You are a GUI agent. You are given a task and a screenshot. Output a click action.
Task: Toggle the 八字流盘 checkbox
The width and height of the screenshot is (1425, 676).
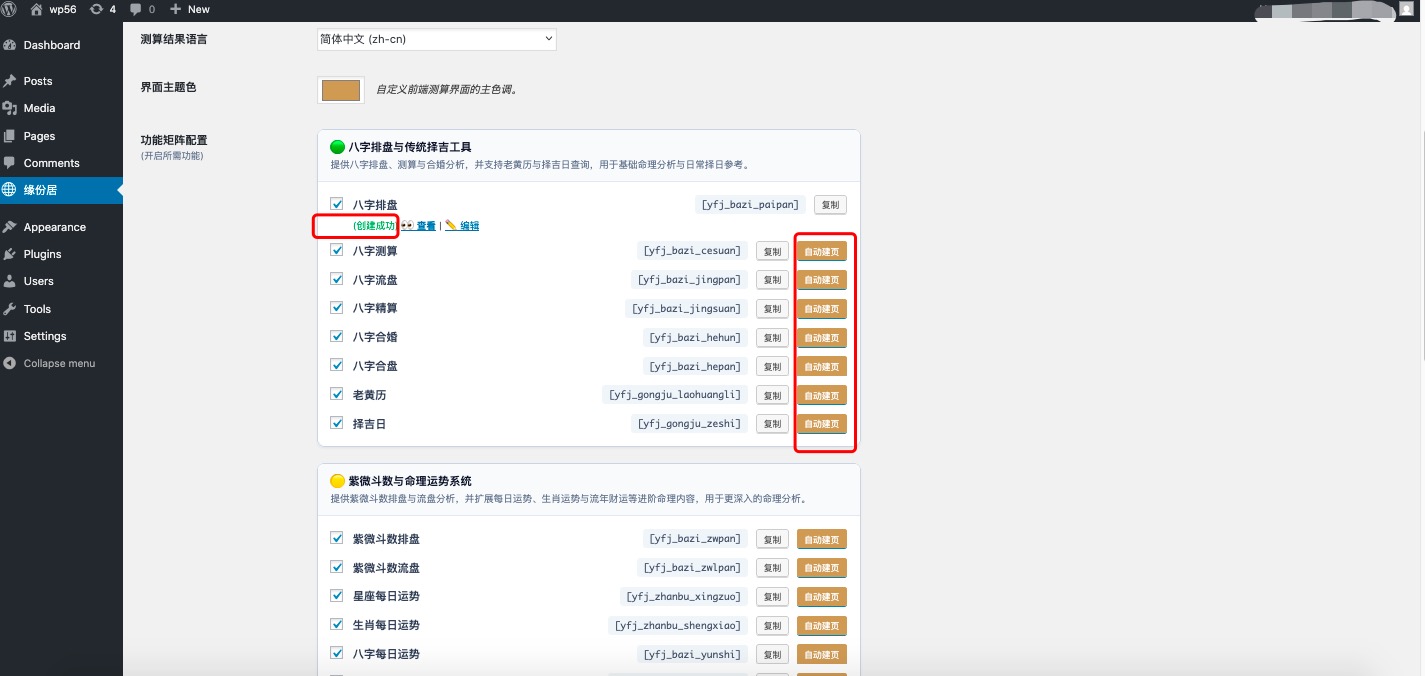click(x=337, y=279)
